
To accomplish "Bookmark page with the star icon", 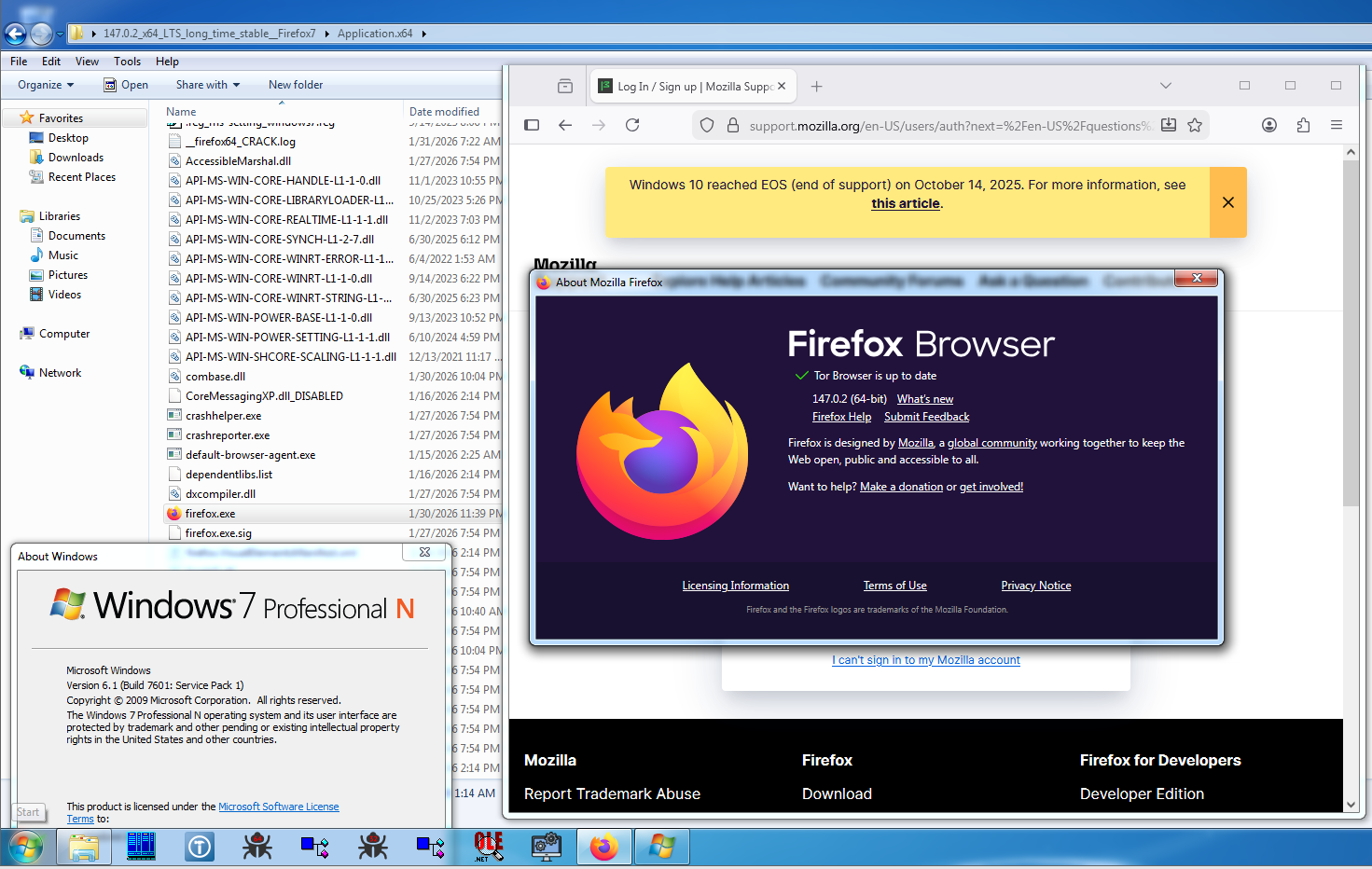I will pos(1195,125).
